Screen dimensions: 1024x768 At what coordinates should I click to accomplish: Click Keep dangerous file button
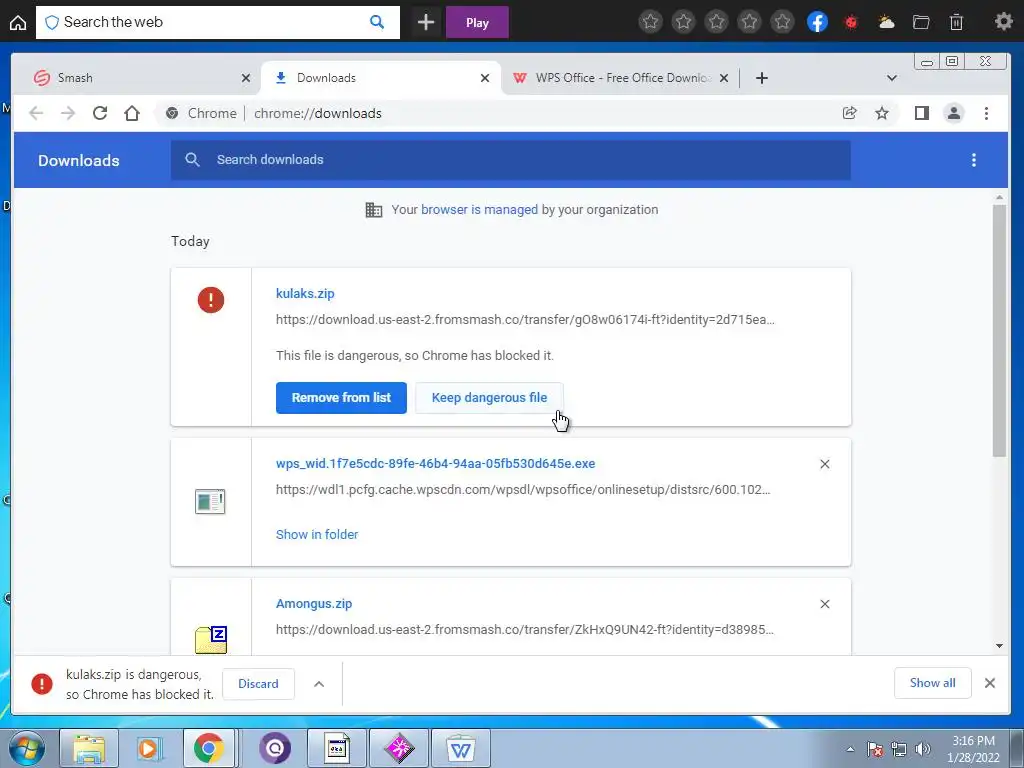(x=489, y=398)
